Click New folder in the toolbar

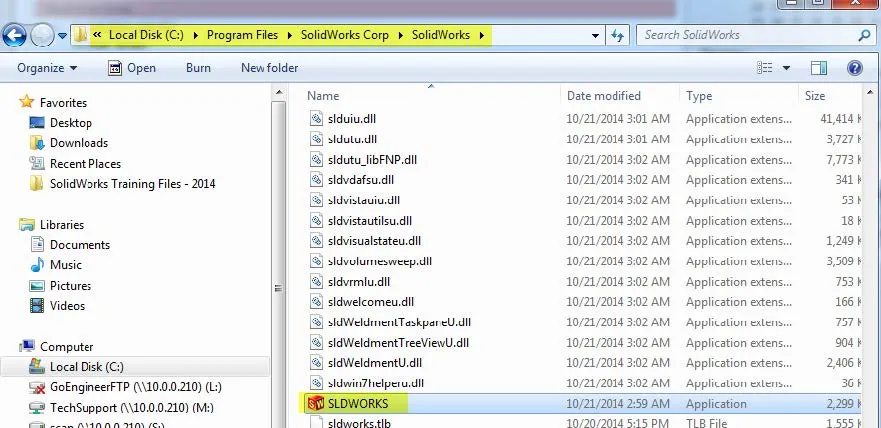click(x=269, y=68)
